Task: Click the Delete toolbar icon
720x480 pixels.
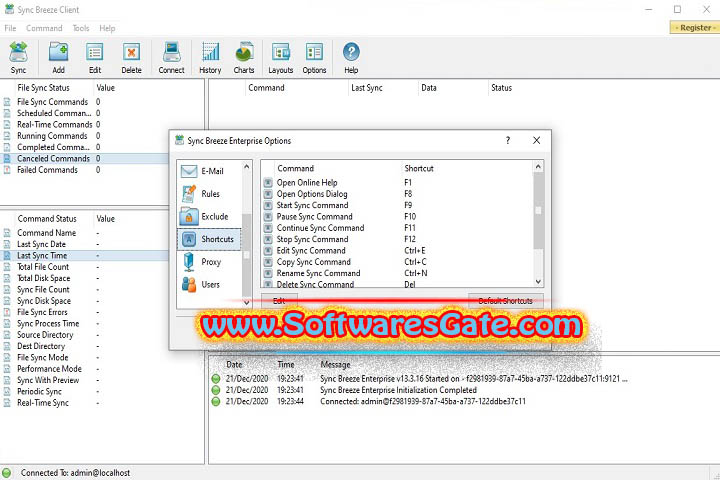Action: (x=131, y=57)
